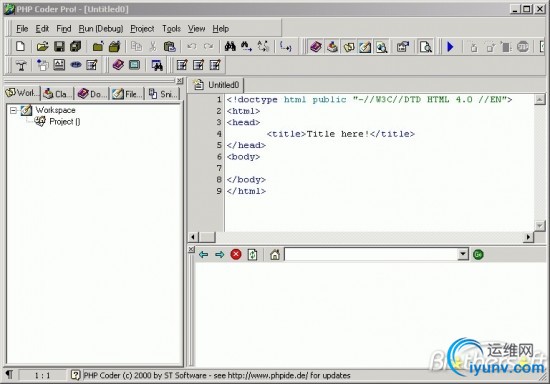Image resolution: width=550 pixels, height=384 pixels.
Task: Close the bottom browser panel
Action: click(191, 249)
